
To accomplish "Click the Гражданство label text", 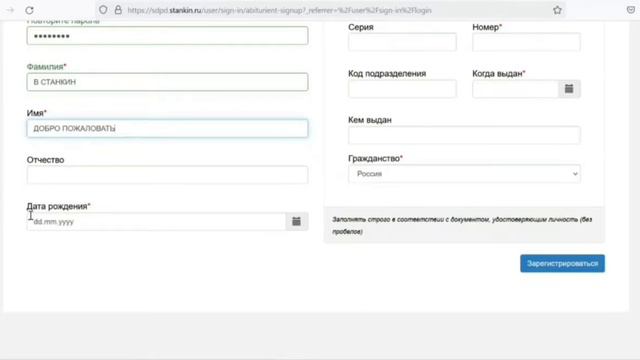I will pos(376,158).
